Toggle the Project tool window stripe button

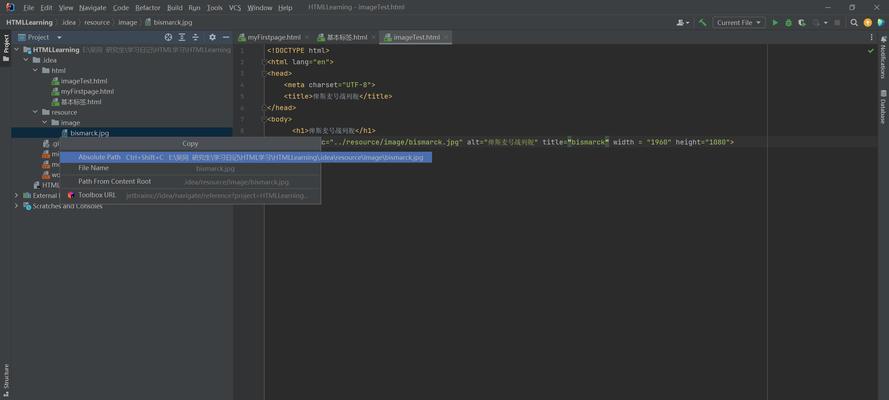pyautogui.click(x=6, y=48)
